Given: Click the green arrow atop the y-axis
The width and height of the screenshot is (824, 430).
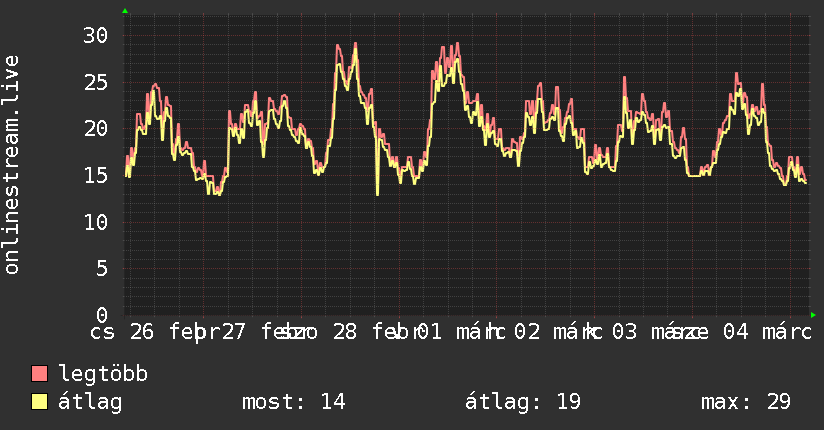Looking at the screenshot, I should [125, 11].
